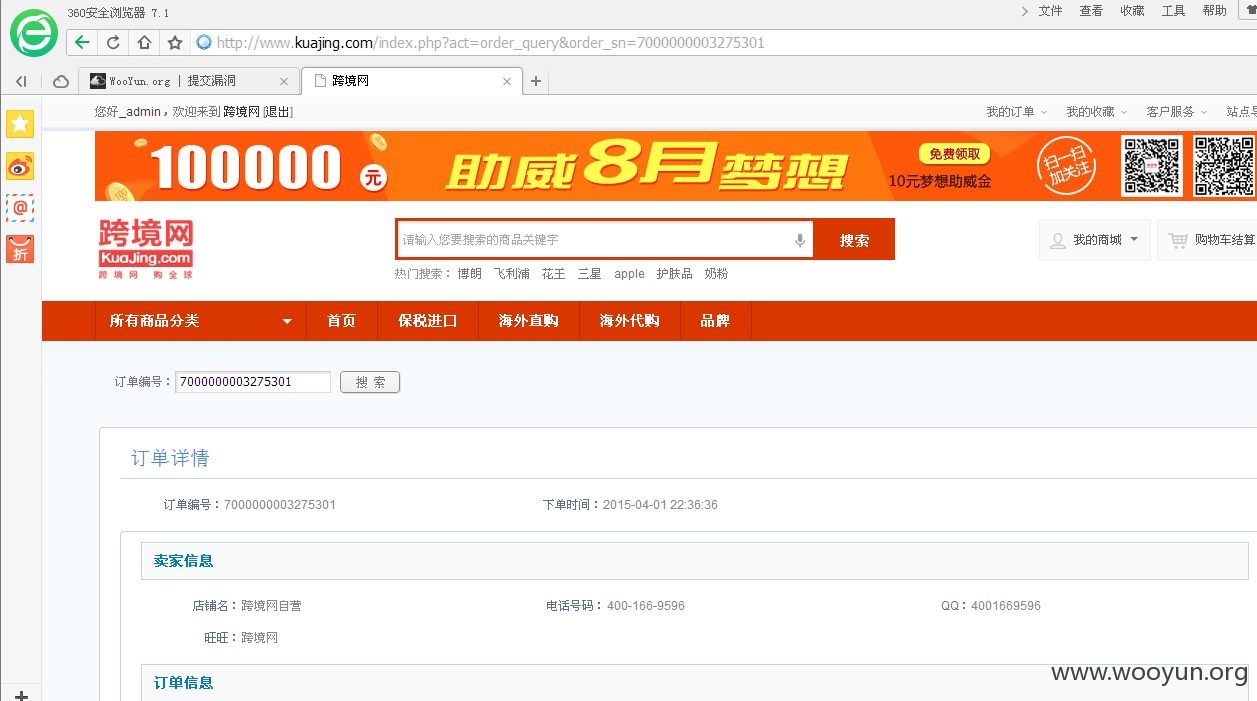Switch to the WooYun.org 提交漏洞 tab
This screenshot has height=701, width=1257.
(189, 81)
